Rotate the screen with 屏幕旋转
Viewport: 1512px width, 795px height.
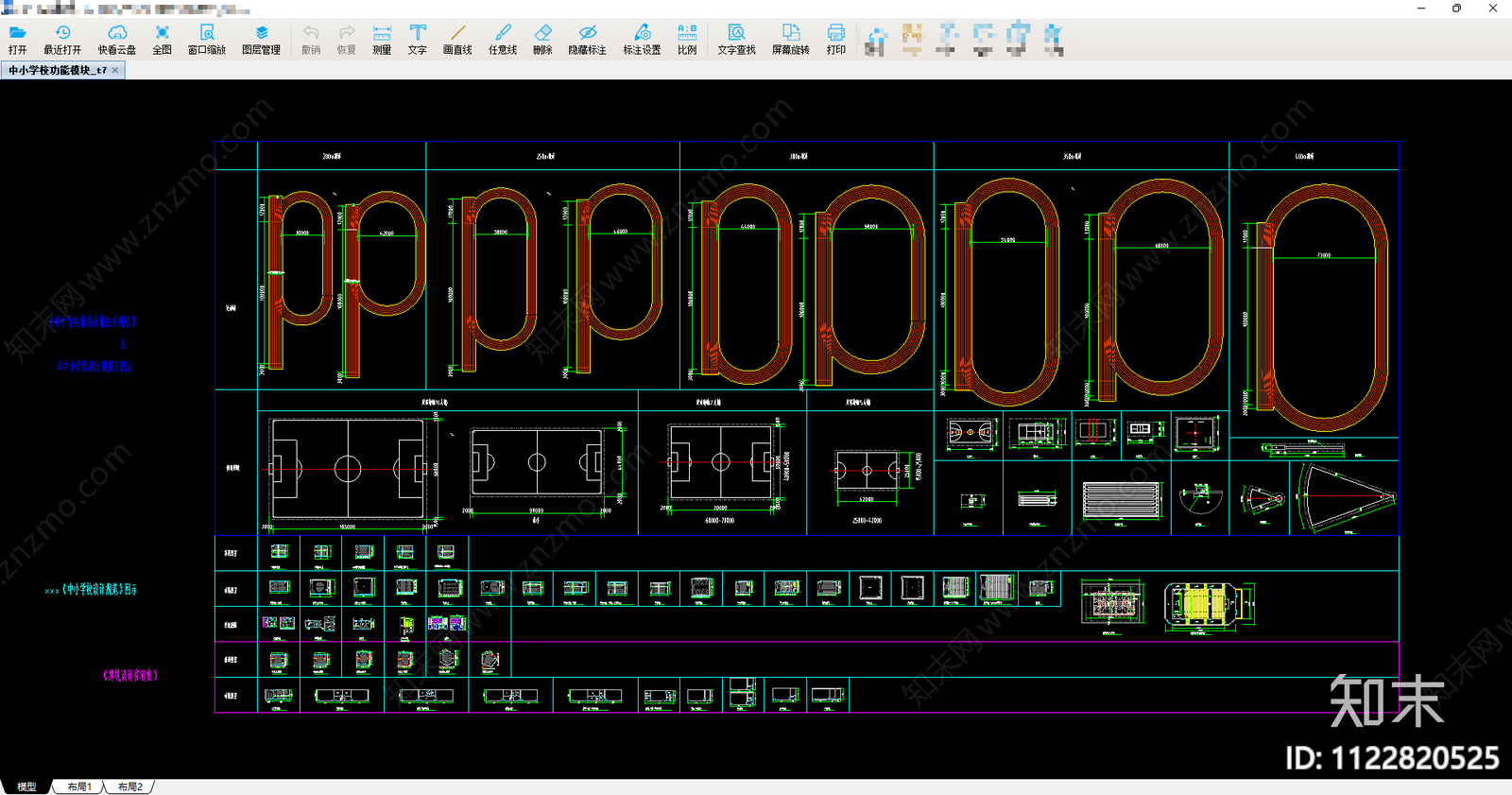coord(791,40)
